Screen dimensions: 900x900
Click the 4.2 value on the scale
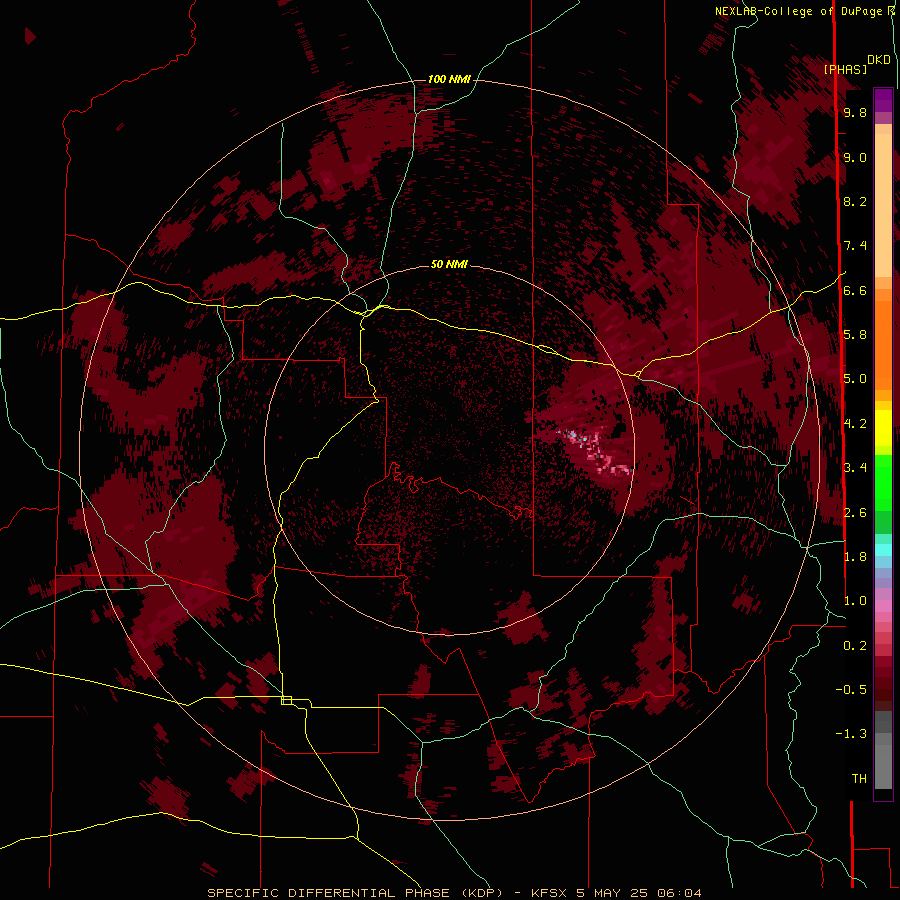[x=855, y=424]
